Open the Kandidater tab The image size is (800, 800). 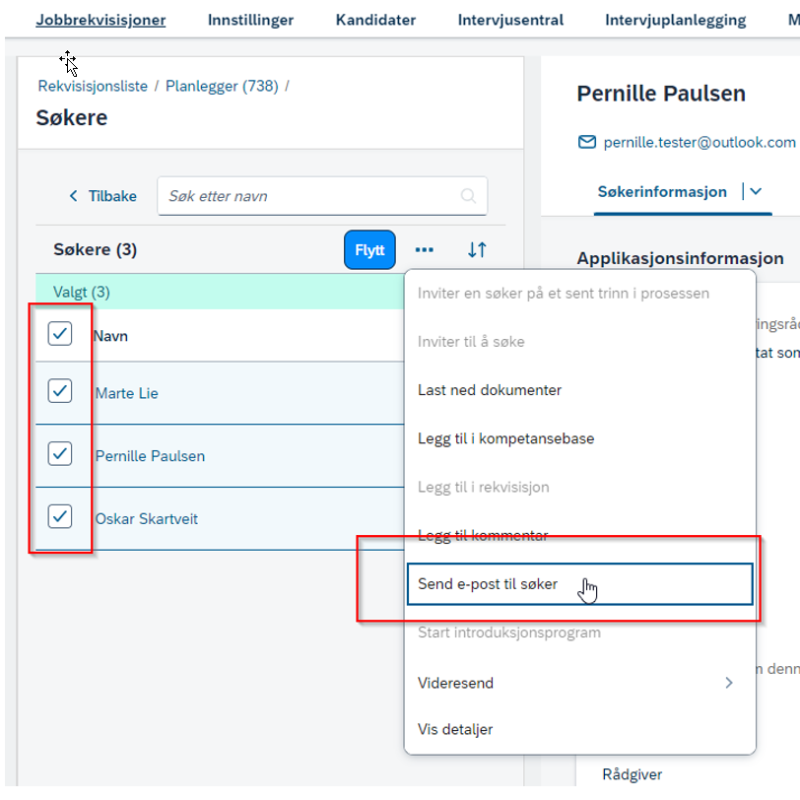point(376,20)
